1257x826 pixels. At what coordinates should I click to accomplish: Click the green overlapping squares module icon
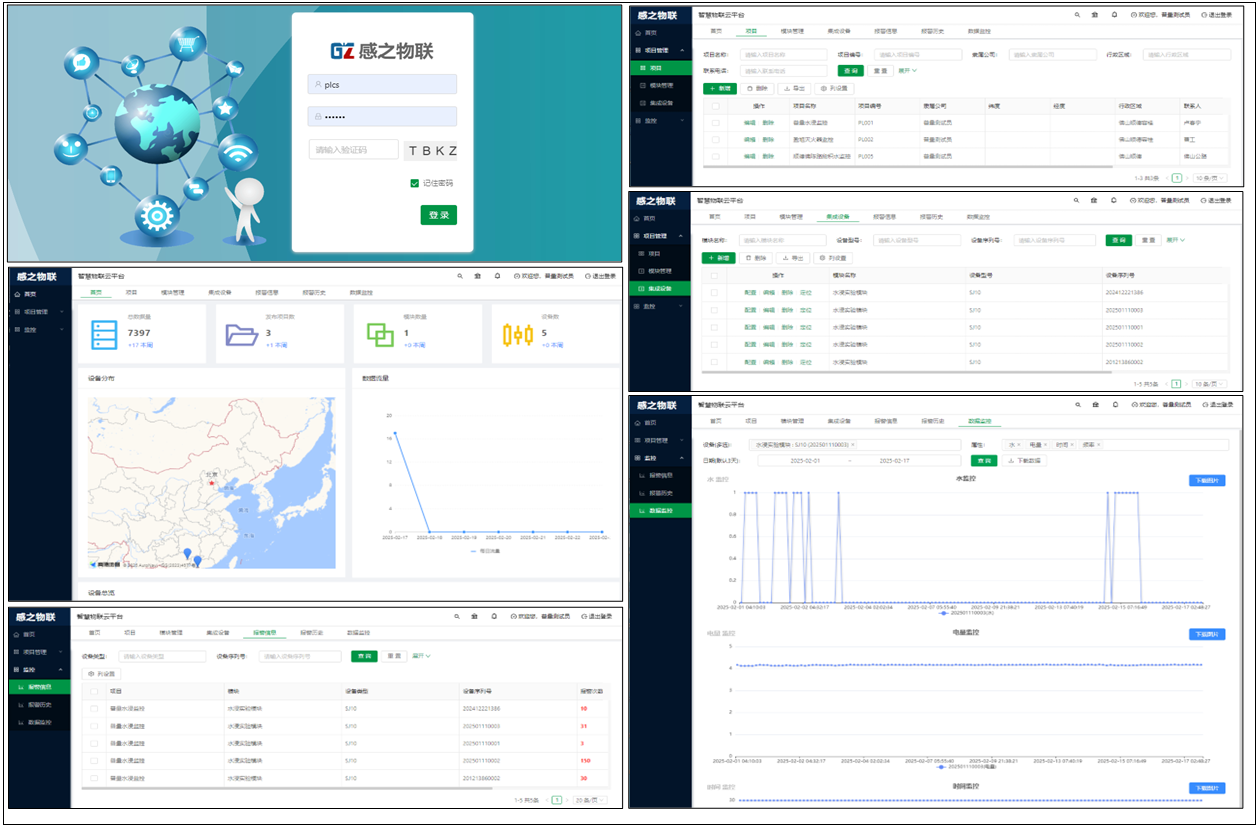(x=379, y=335)
